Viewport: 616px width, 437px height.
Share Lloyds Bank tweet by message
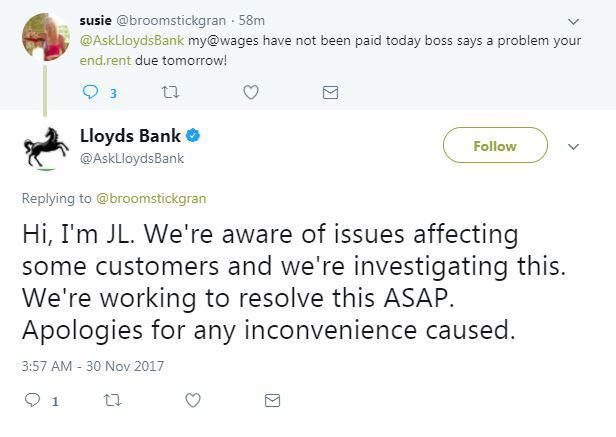272,400
